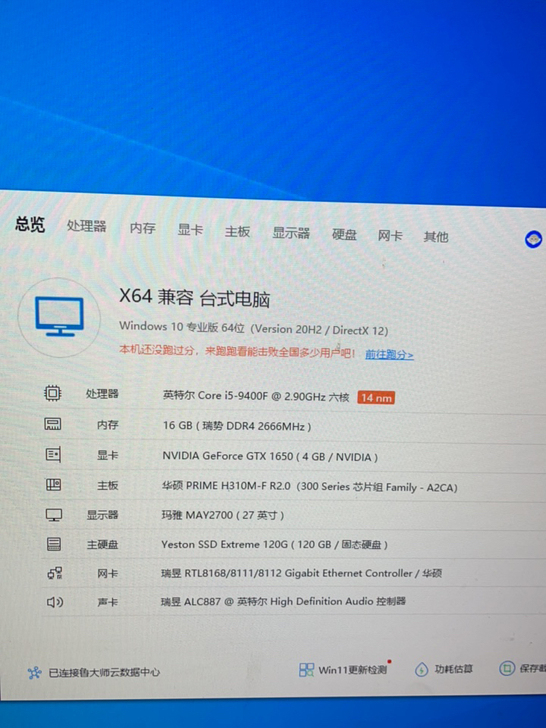
Task: Select the 玛雅 MAY2700 display text
Action: coord(223,515)
